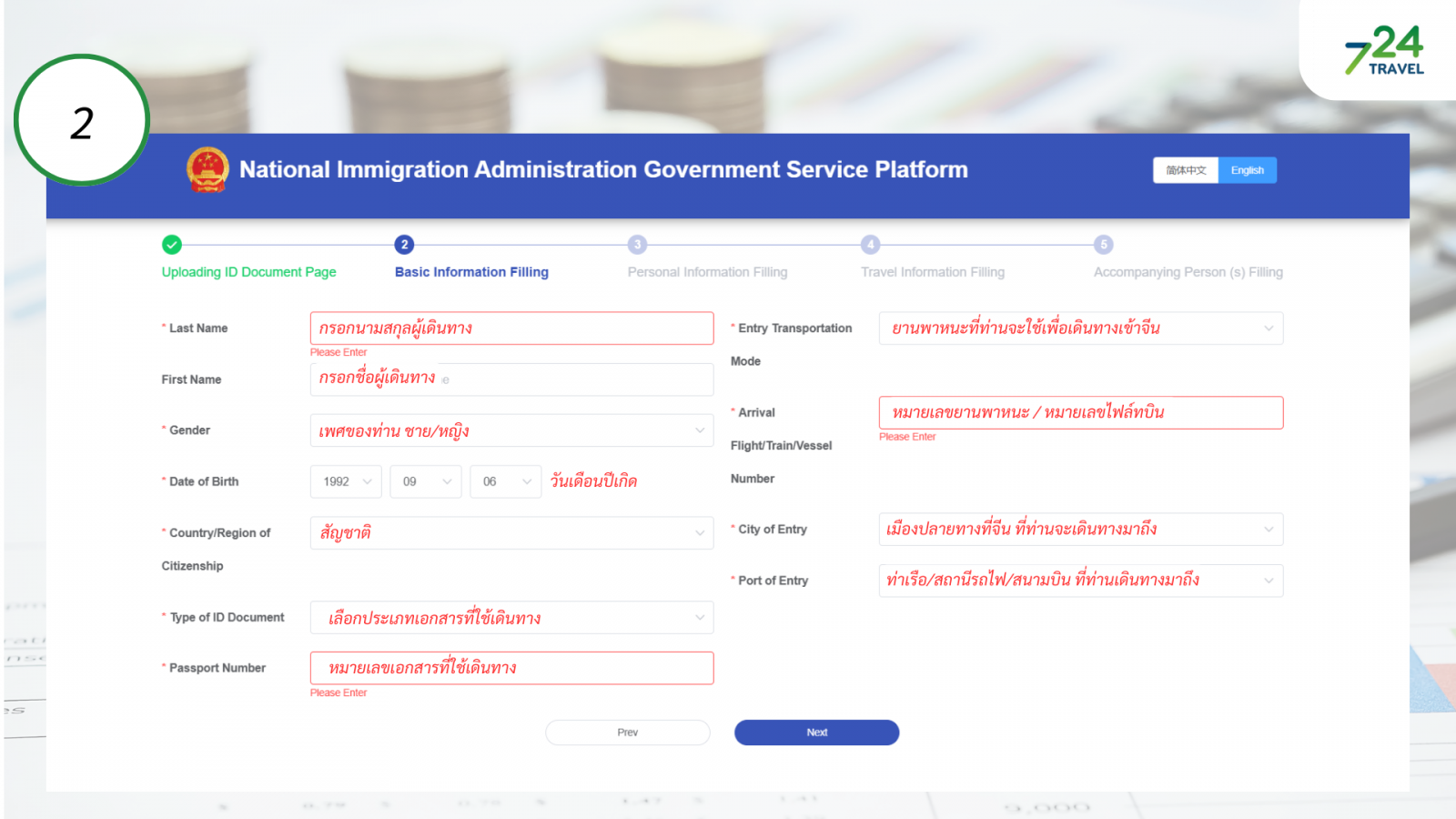Viewport: 1456px width, 819px height.
Task: Click the step 2 circle indicator
Action: (x=404, y=245)
